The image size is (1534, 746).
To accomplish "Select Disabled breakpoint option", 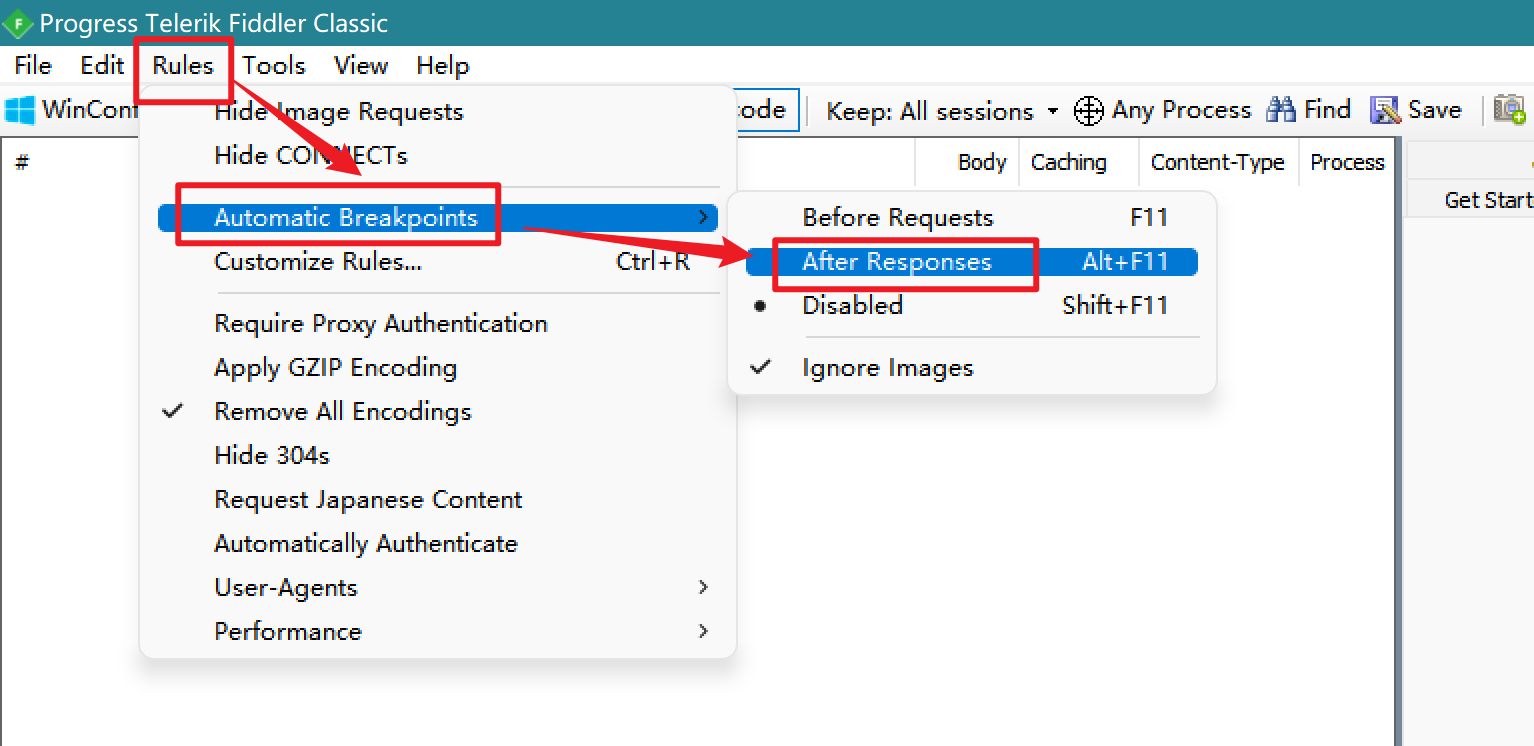I will tap(972, 305).
